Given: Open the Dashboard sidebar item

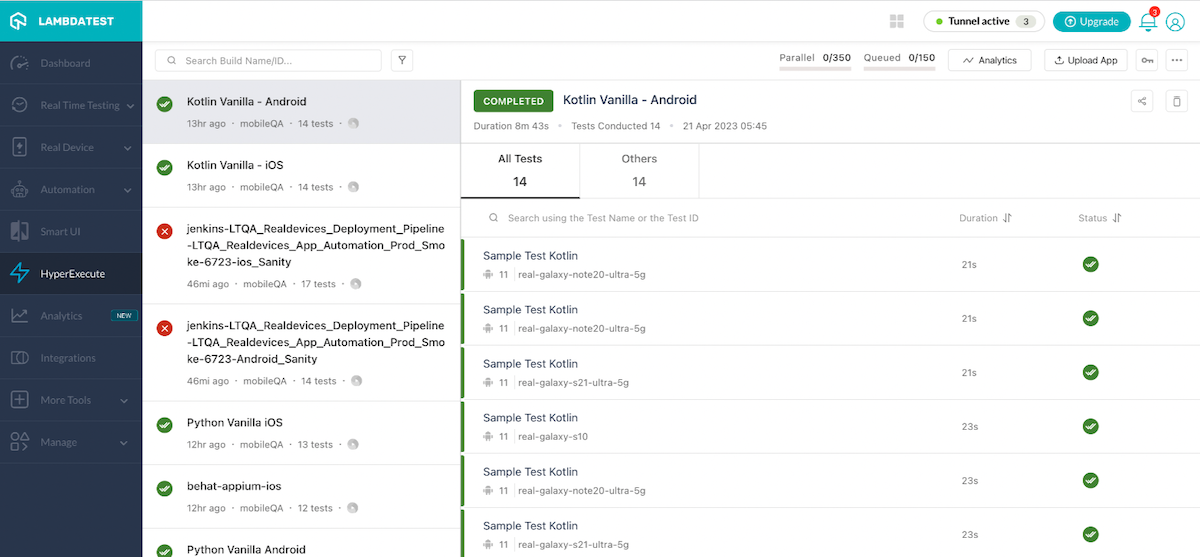Looking at the screenshot, I should pos(70,63).
